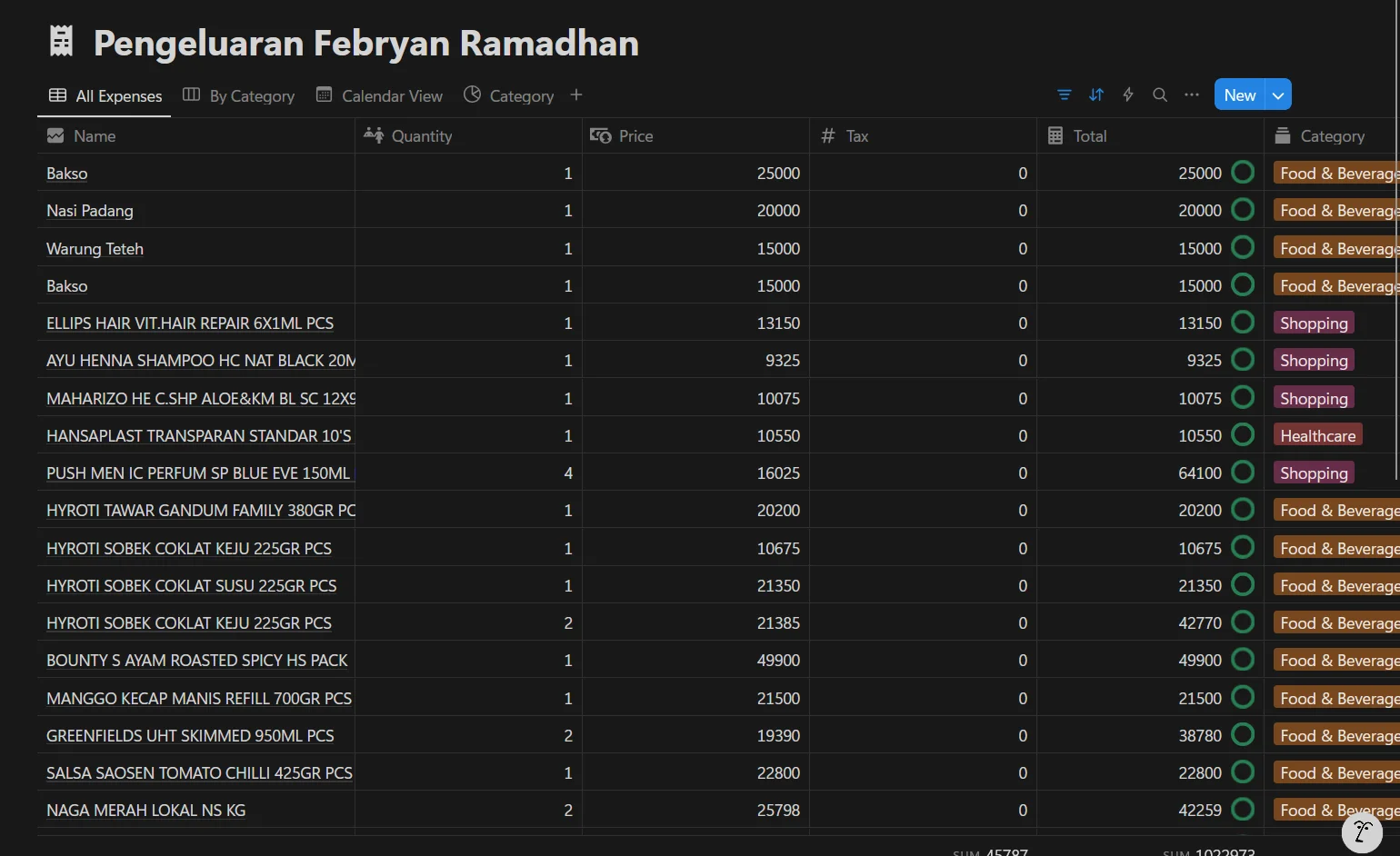Image resolution: width=1400 pixels, height=856 pixels.
Task: Open the Warung Teteh expense page
Action: (x=95, y=248)
